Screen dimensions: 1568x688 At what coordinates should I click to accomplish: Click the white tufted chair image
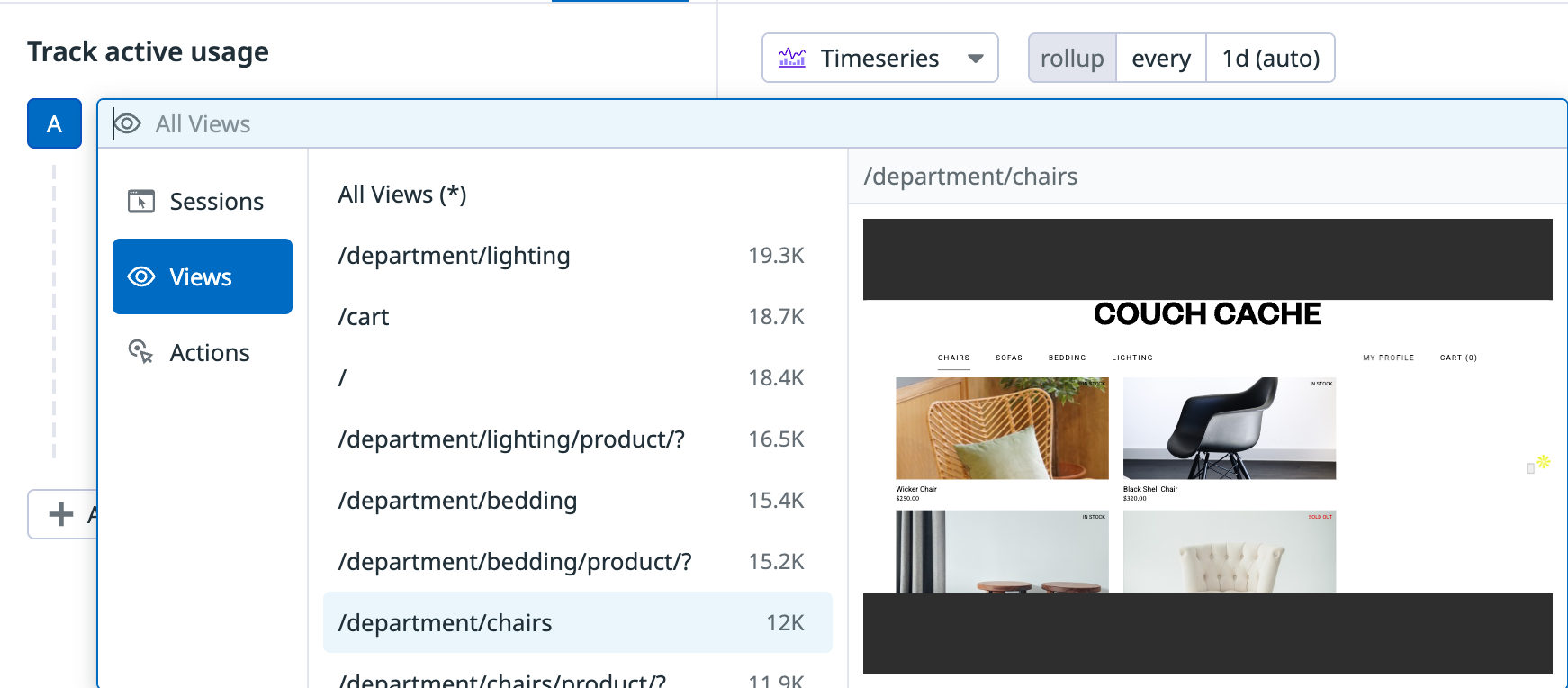pyautogui.click(x=1230, y=551)
